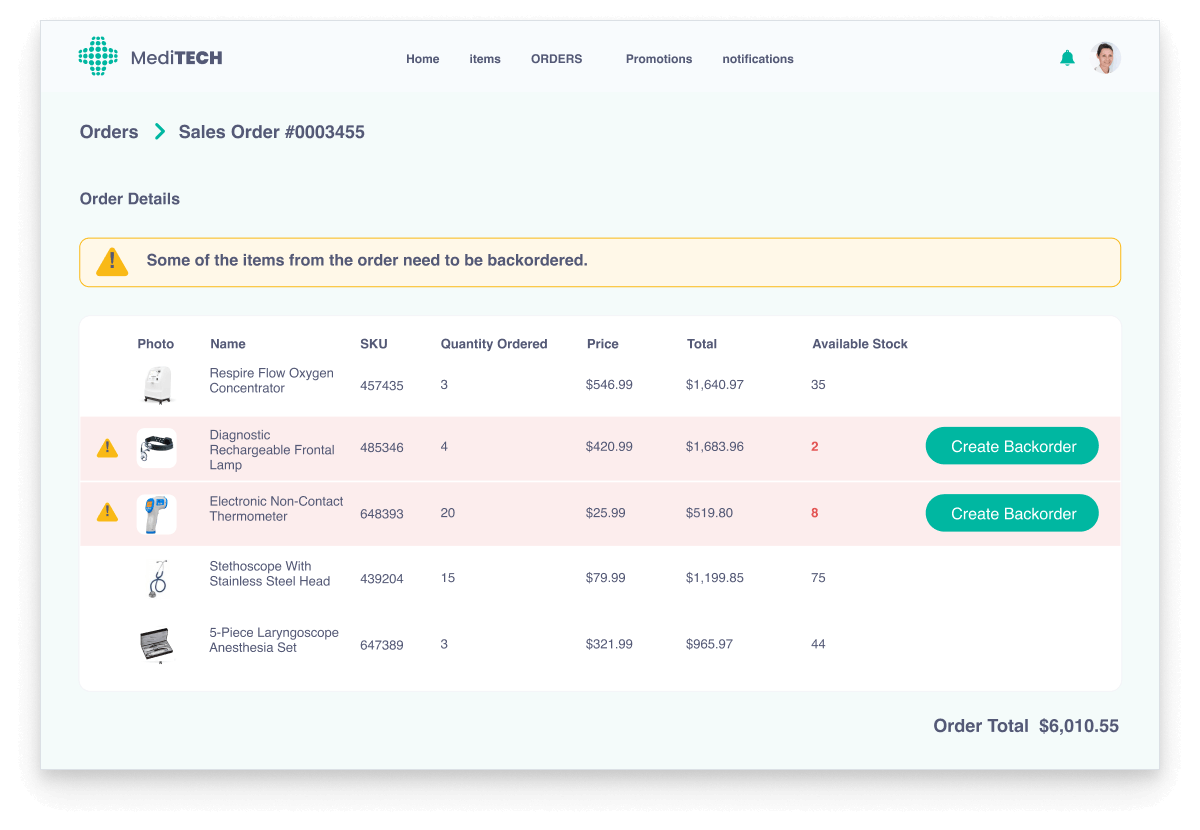The width and height of the screenshot is (1200, 830).
Task: Open the ORDERS menu
Action: [x=556, y=59]
